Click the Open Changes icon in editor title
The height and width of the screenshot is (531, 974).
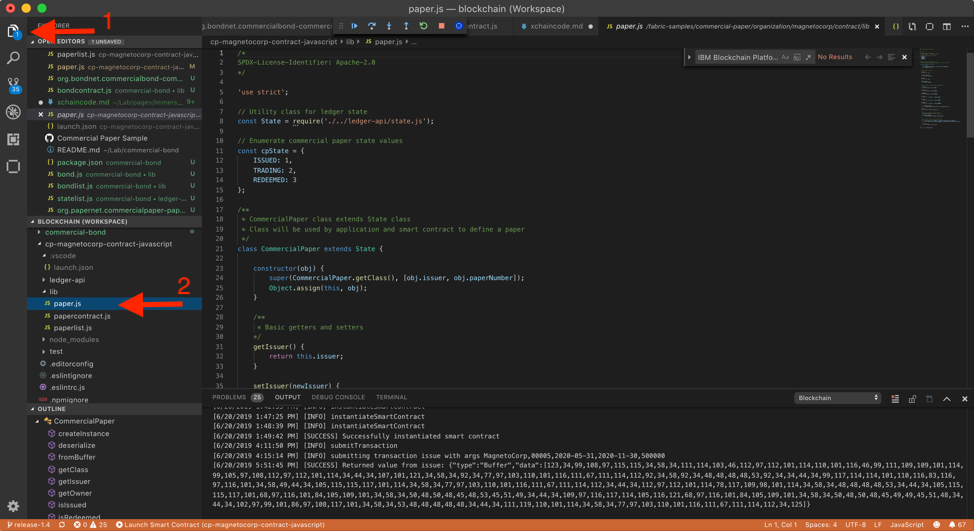(912, 27)
